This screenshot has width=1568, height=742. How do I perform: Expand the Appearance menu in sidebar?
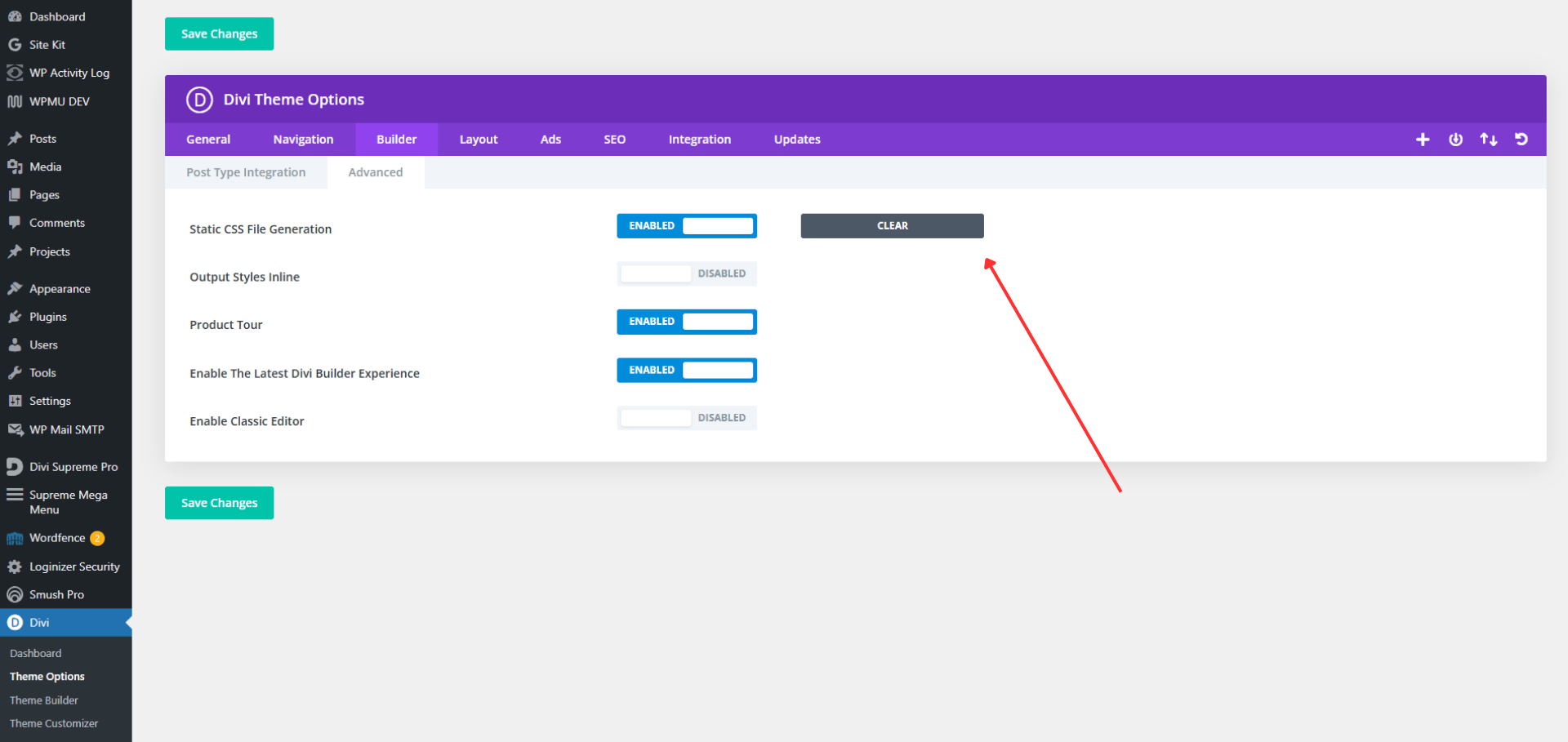[x=60, y=289]
